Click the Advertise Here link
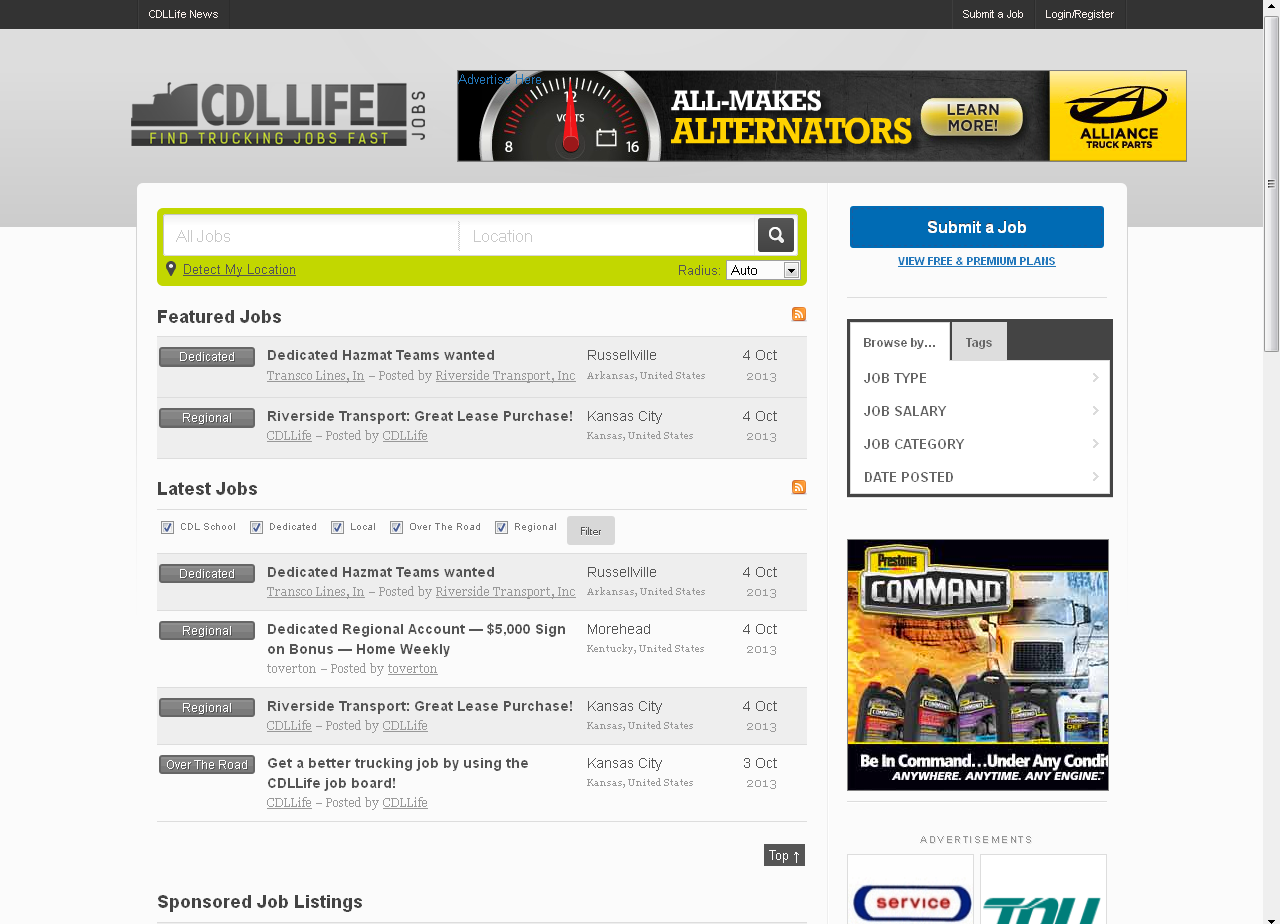The image size is (1280, 924). 500,79
